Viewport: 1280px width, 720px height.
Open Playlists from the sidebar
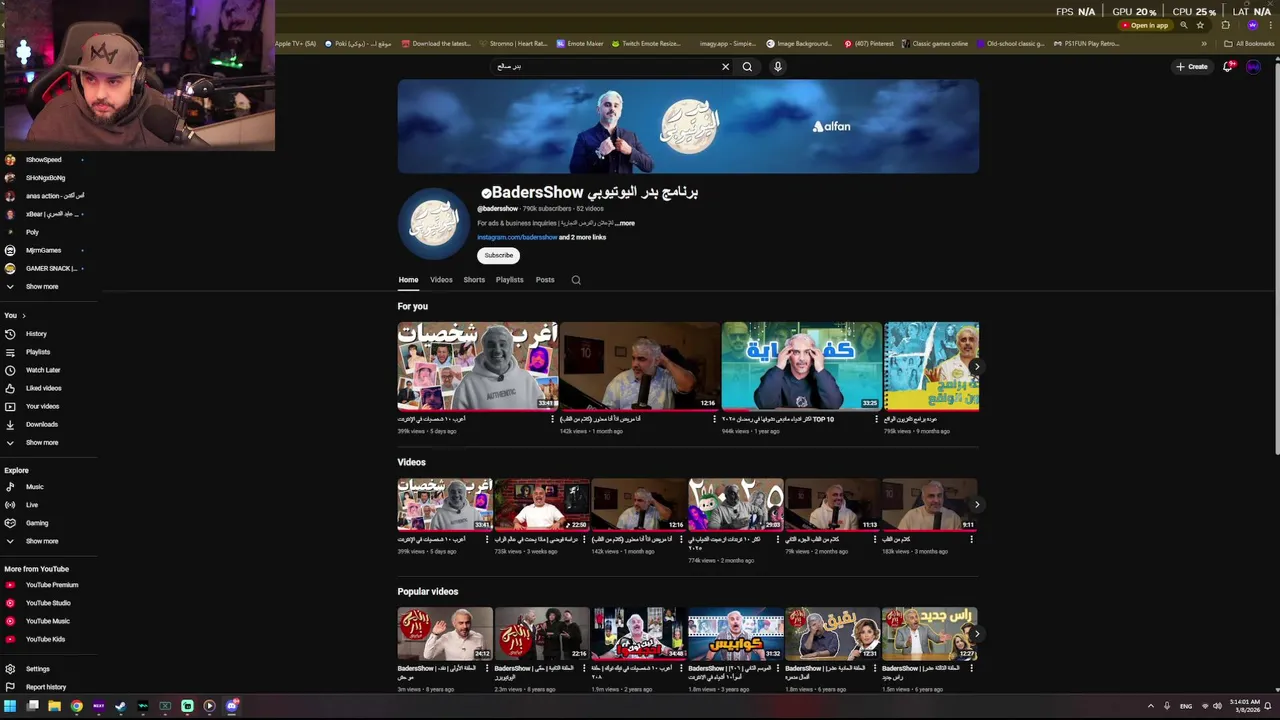point(37,352)
